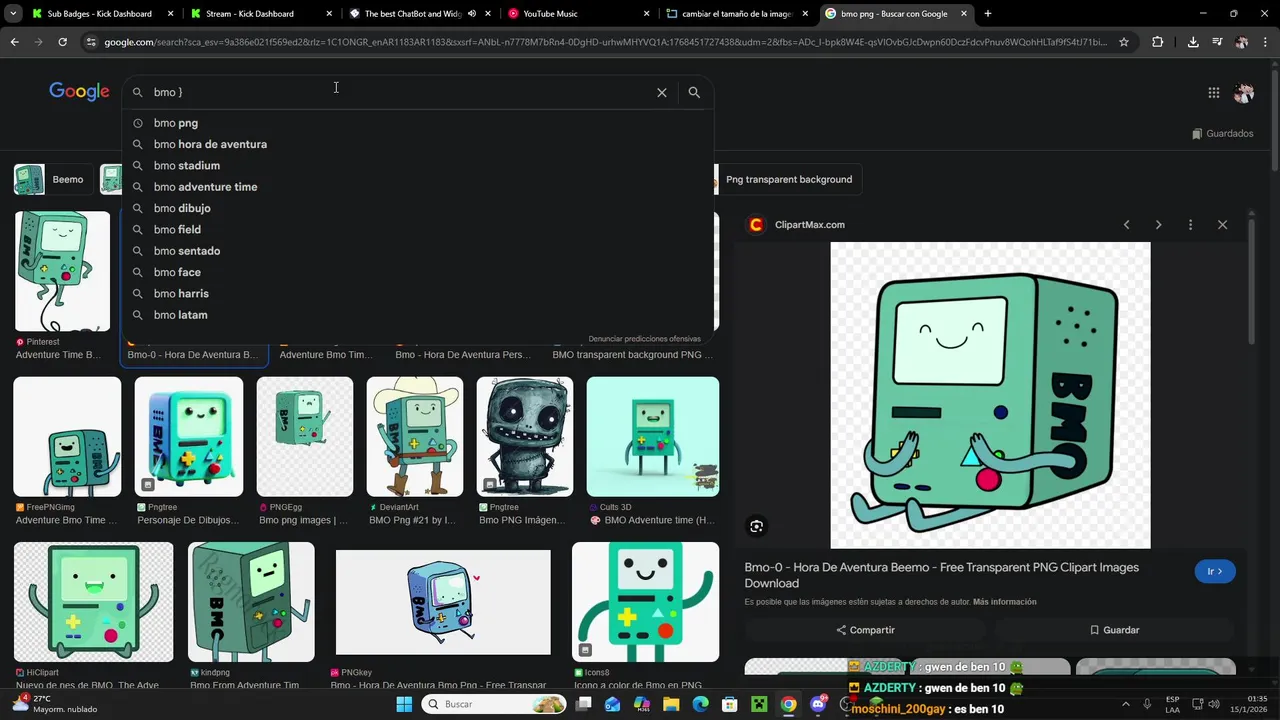
Task: Click ClipartMax.com source name
Action: (810, 225)
